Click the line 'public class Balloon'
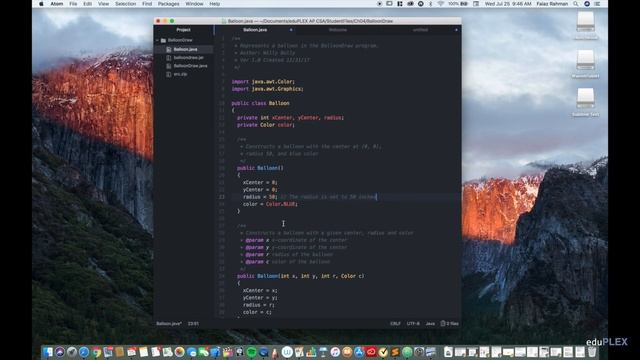The width and height of the screenshot is (640, 360). point(260,103)
